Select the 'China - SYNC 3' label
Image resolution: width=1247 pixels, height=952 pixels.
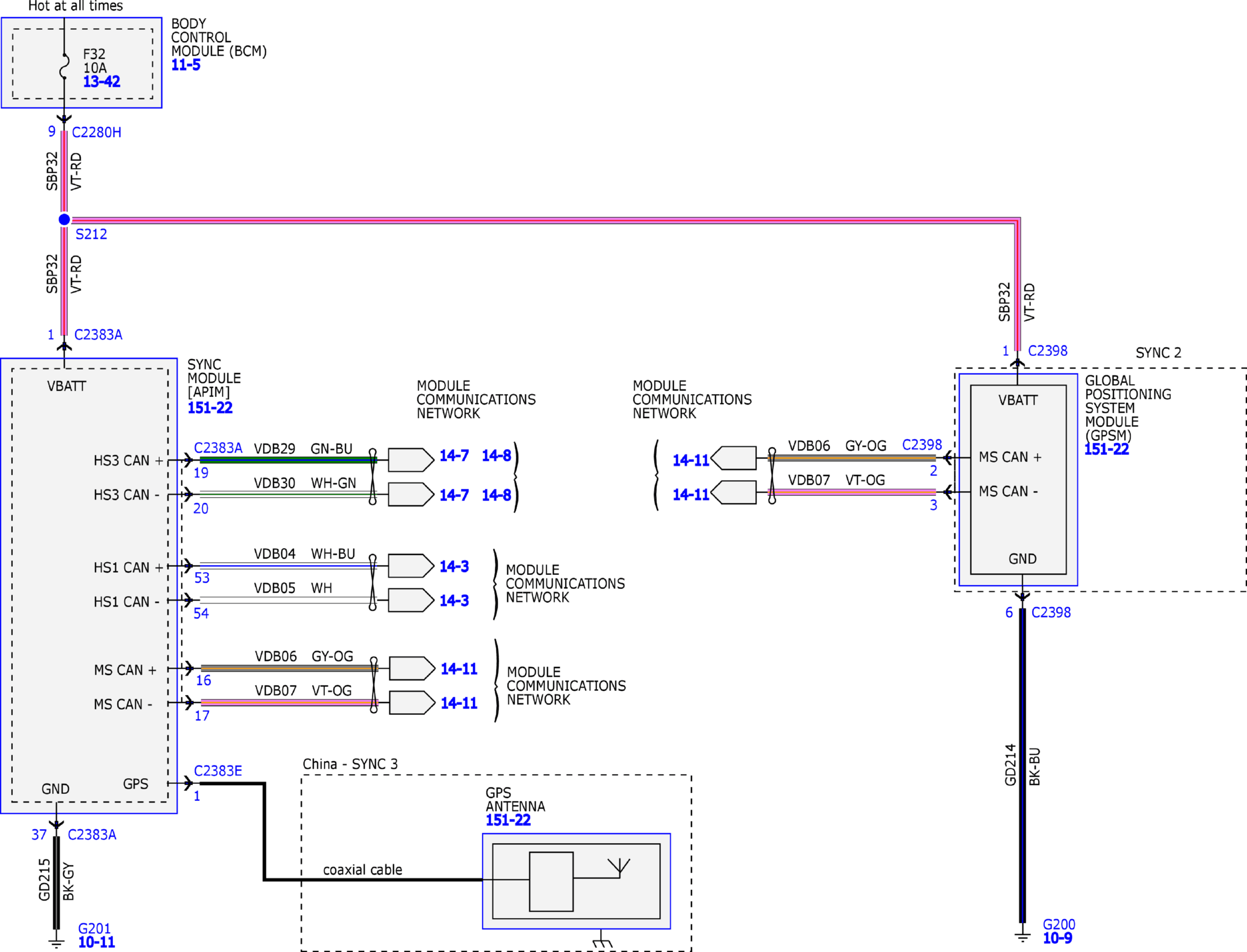click(350, 764)
